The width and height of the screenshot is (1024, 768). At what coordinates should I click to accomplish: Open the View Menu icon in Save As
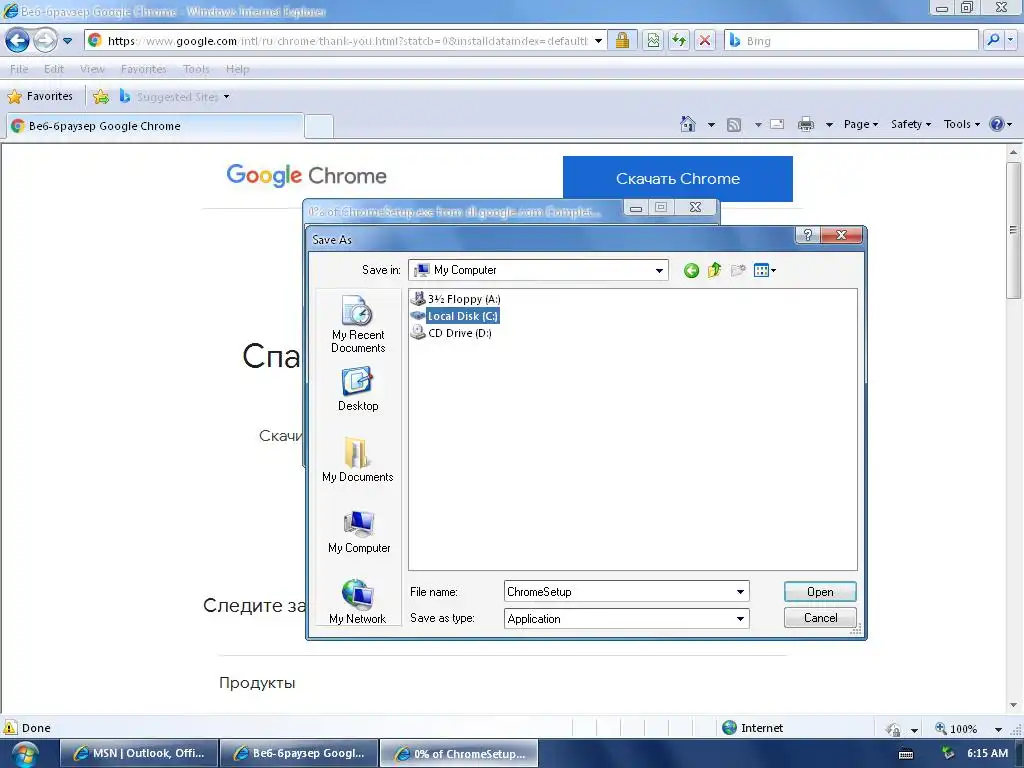coord(764,270)
